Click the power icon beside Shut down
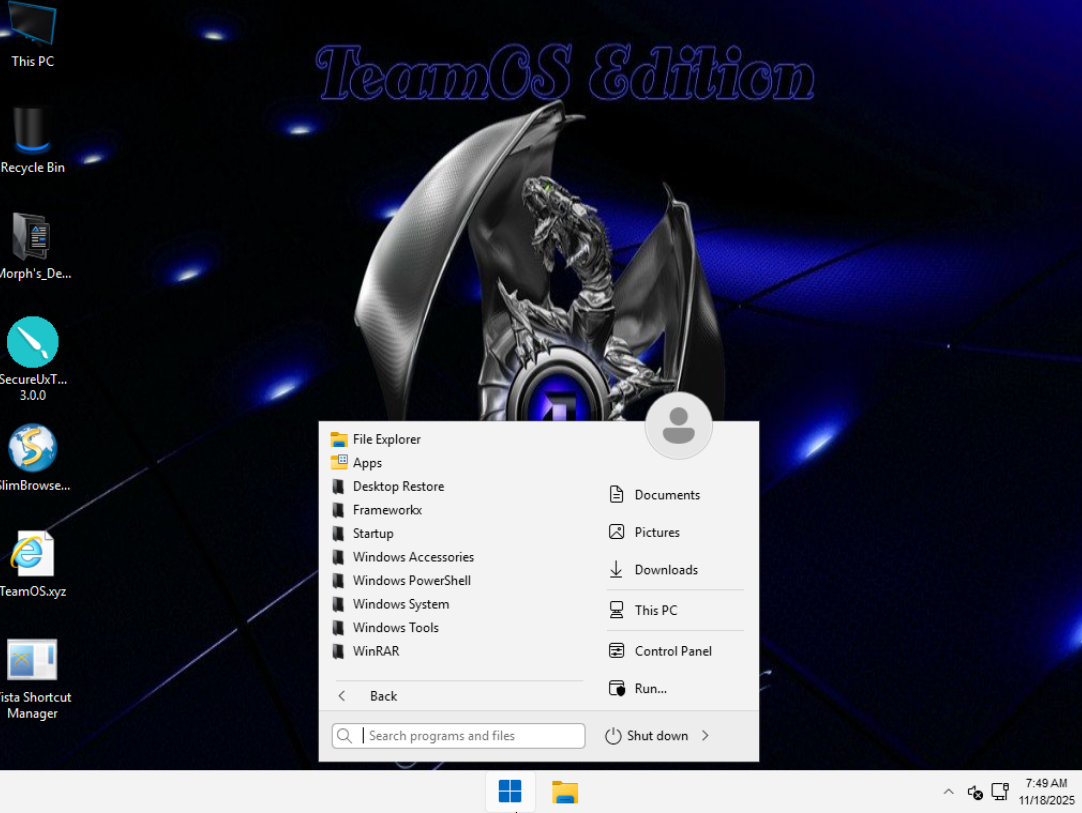 [613, 736]
